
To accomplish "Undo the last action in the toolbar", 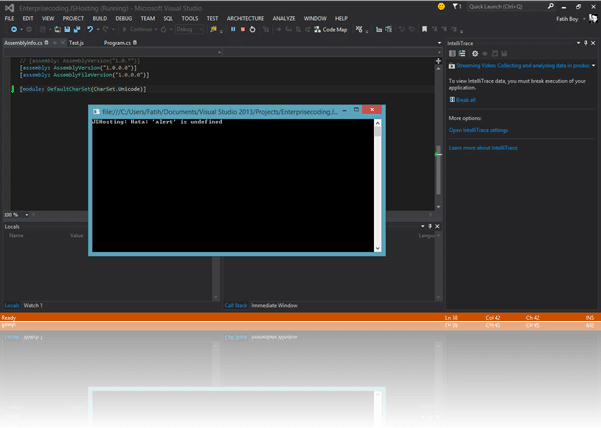I will coord(90,30).
